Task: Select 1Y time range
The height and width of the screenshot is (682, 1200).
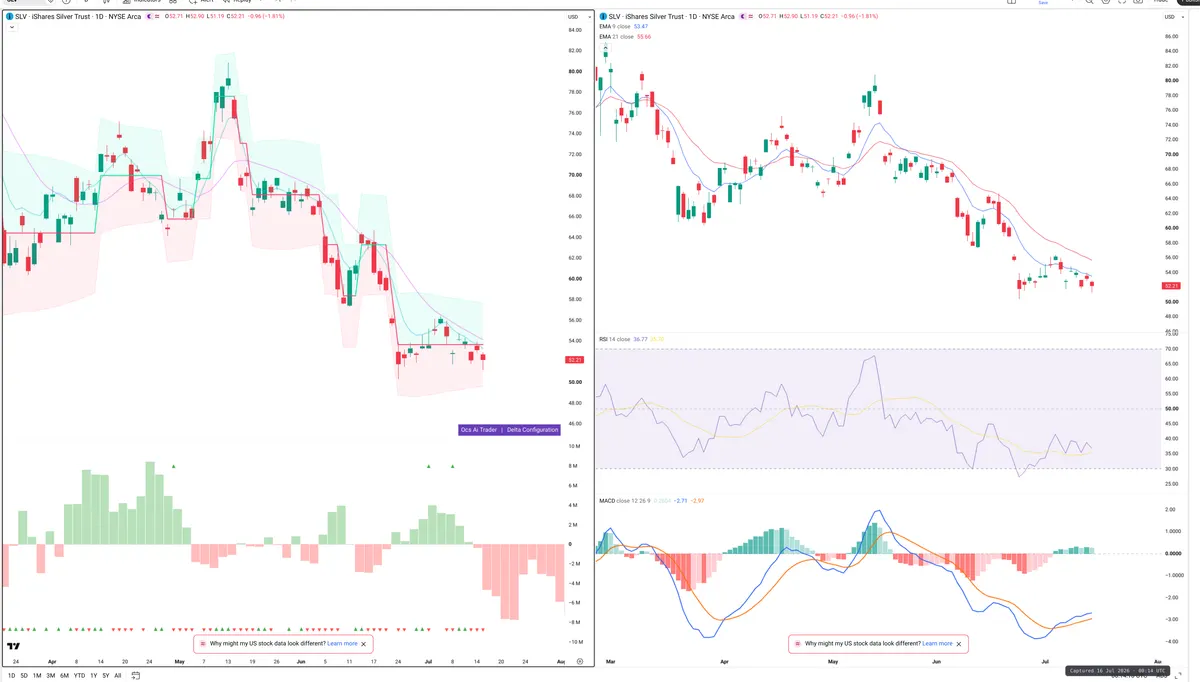Action: pyautogui.click(x=94, y=675)
